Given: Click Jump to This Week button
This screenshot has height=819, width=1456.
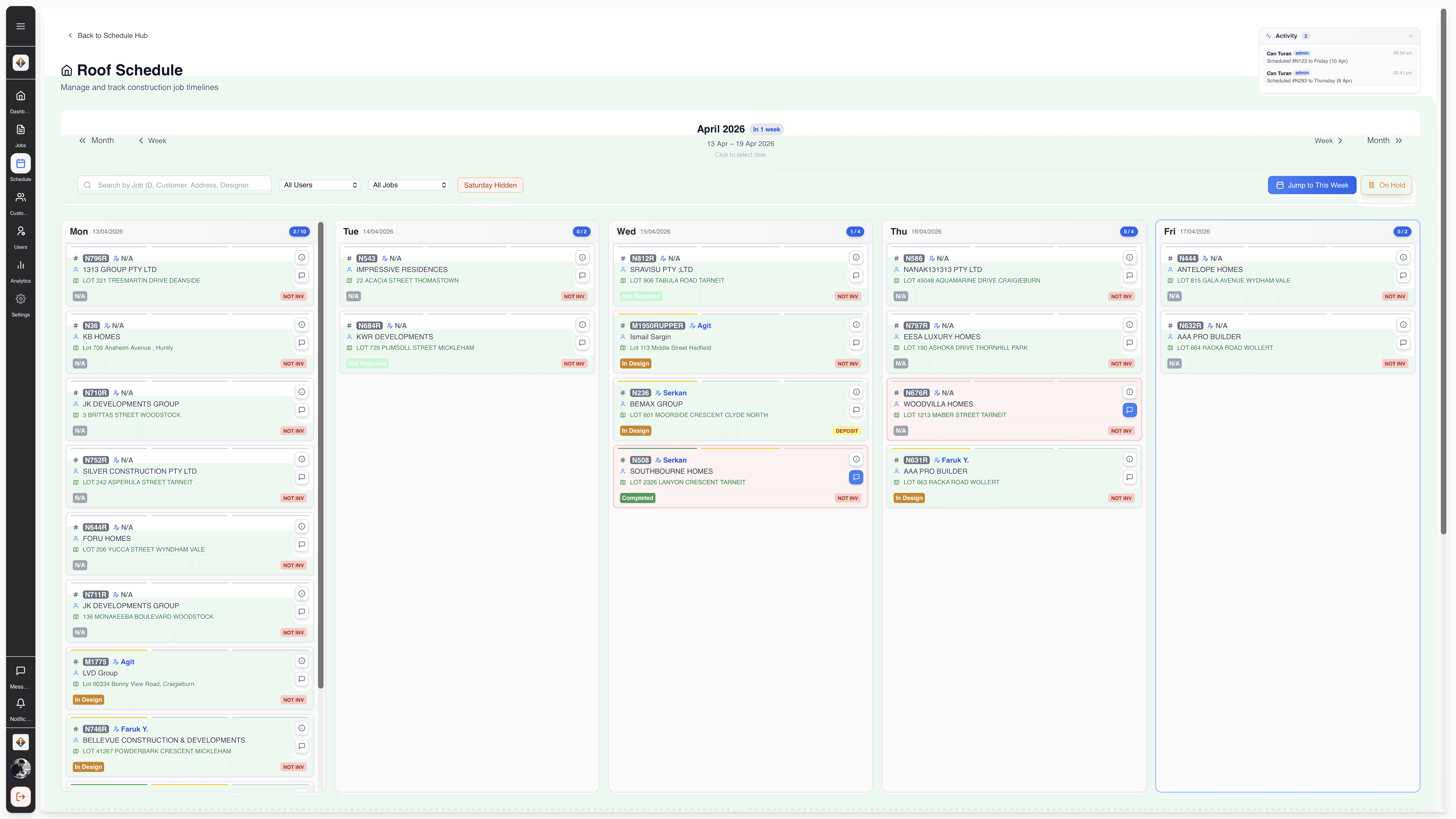Looking at the screenshot, I should coord(1311,185).
